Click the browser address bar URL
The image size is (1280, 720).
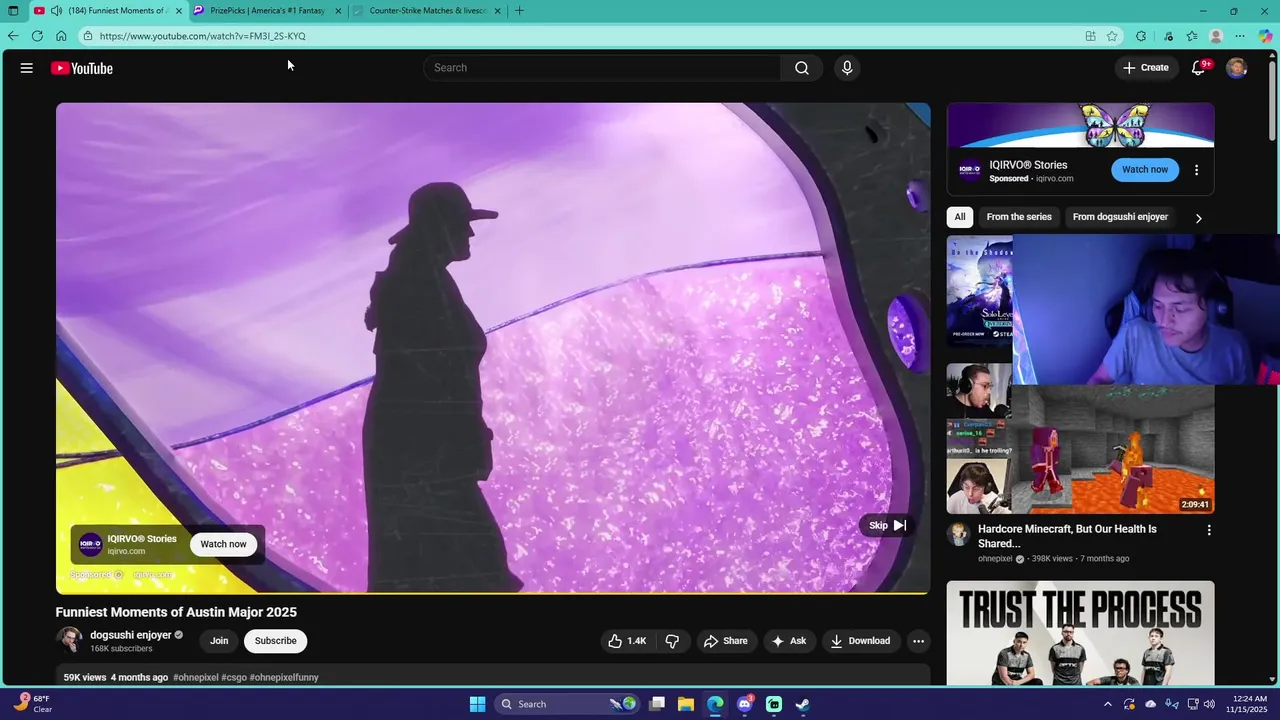click(202, 36)
